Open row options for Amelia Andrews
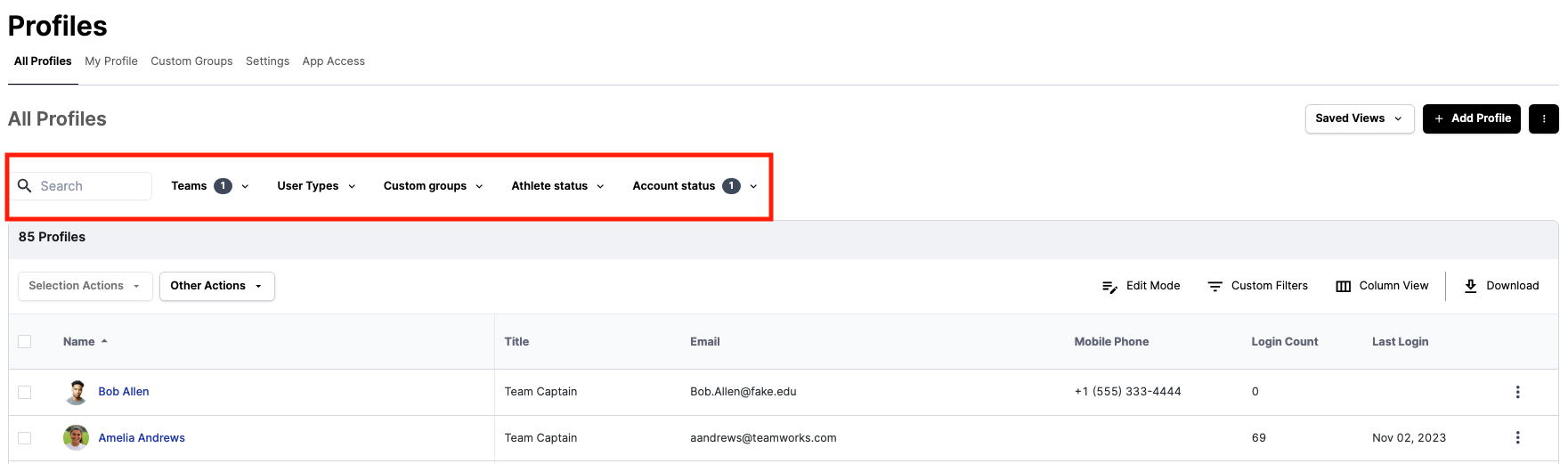This screenshot has width=1568, height=464. (1517, 437)
